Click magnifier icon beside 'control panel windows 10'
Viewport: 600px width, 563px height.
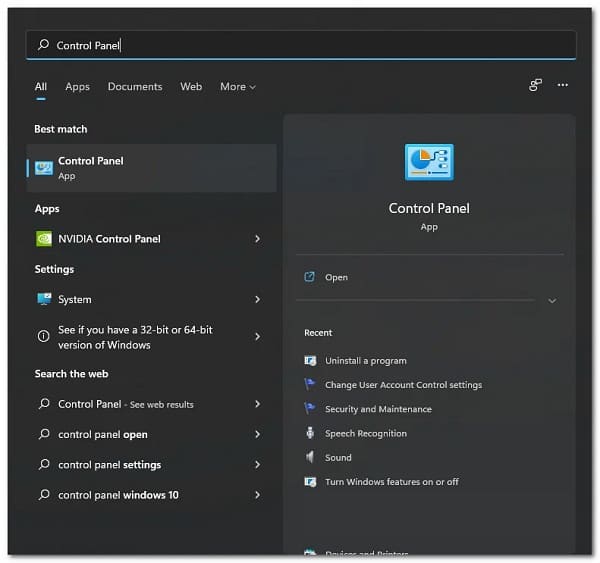(44, 494)
